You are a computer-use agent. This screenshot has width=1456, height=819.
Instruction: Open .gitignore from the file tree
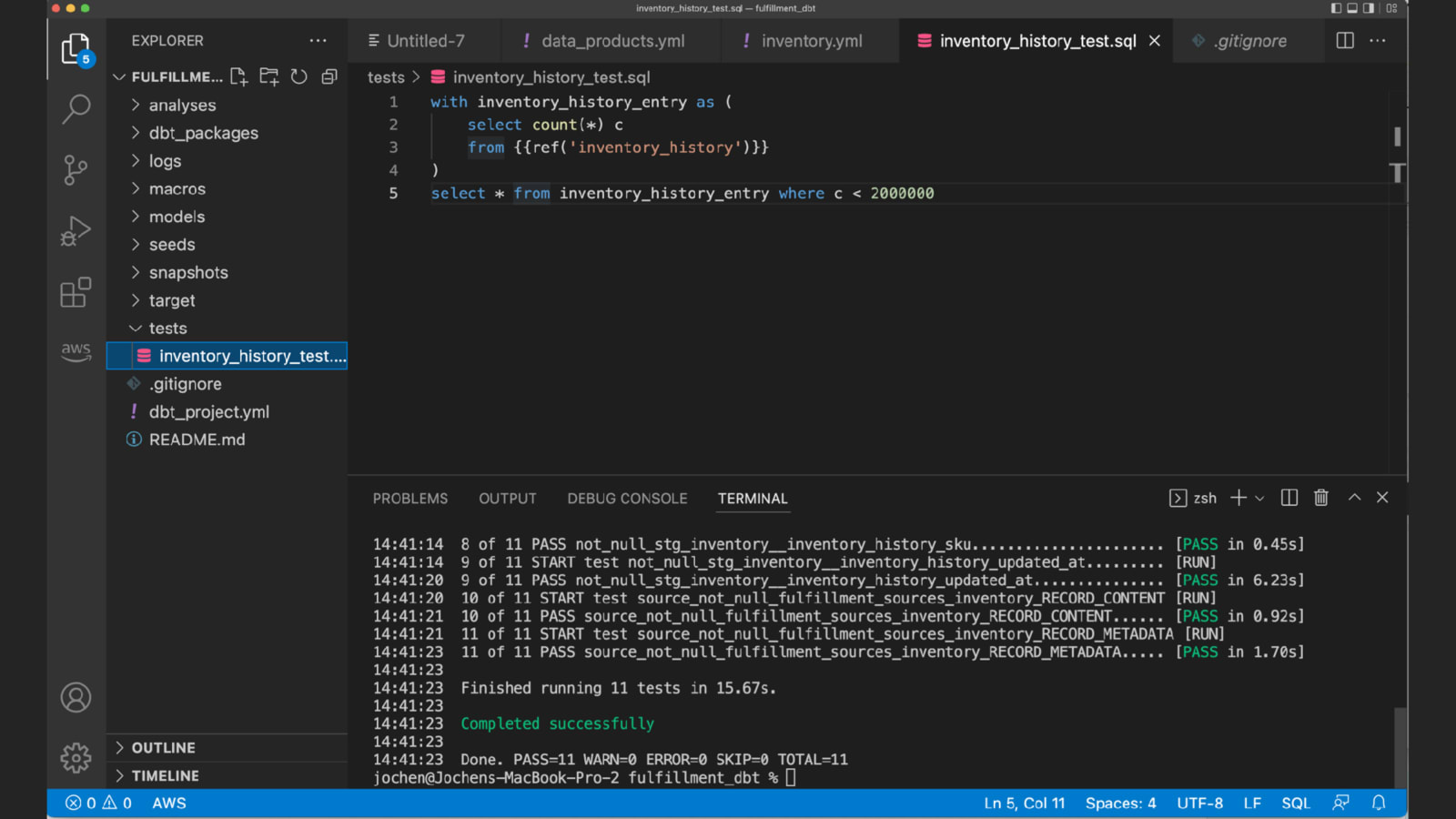coord(227,384)
